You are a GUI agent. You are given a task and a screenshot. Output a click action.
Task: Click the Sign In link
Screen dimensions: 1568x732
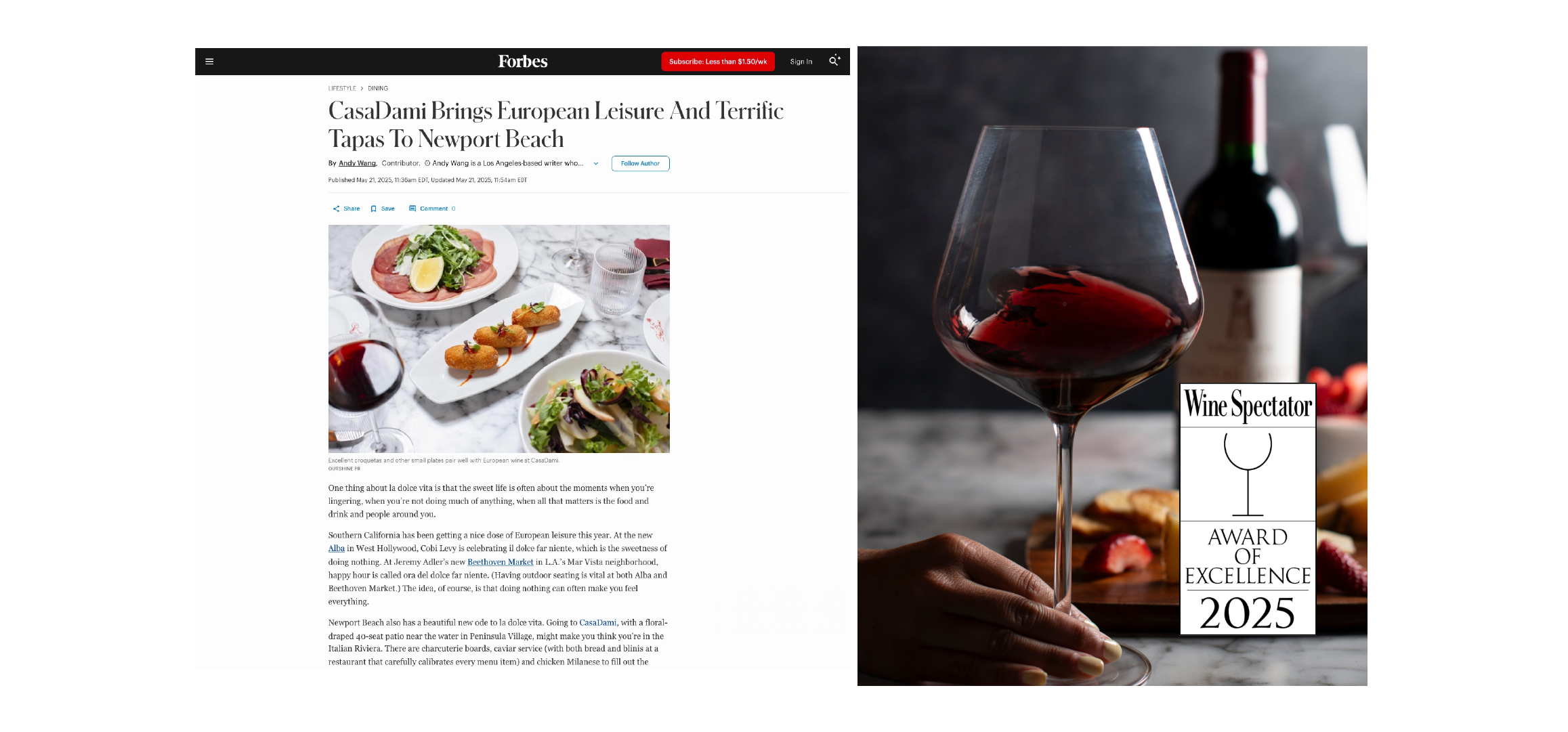801,62
